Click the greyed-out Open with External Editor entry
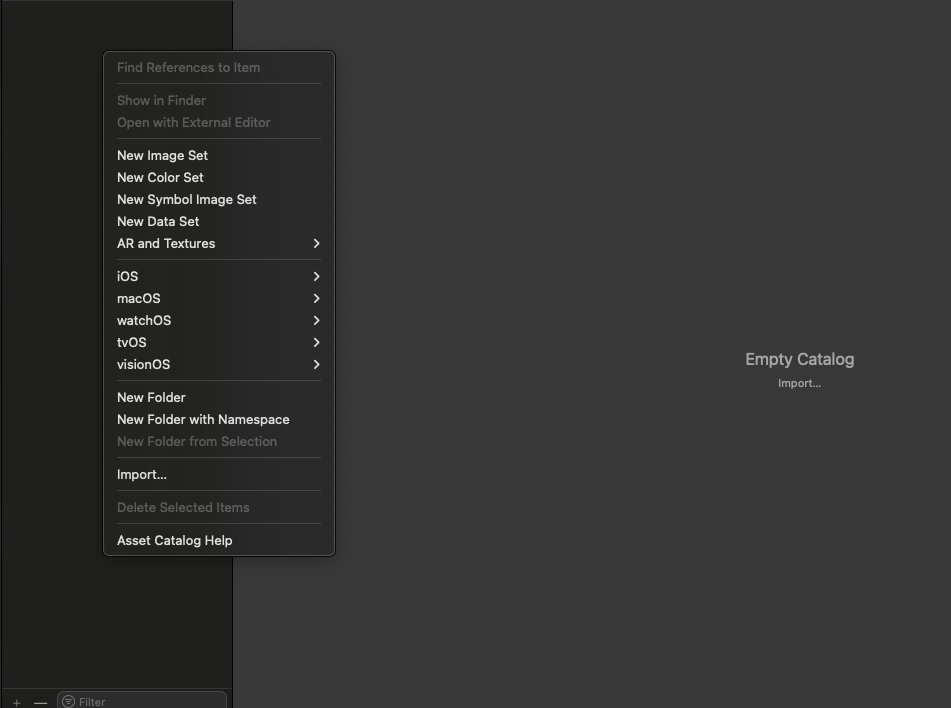The width and height of the screenshot is (951, 708). click(218, 123)
